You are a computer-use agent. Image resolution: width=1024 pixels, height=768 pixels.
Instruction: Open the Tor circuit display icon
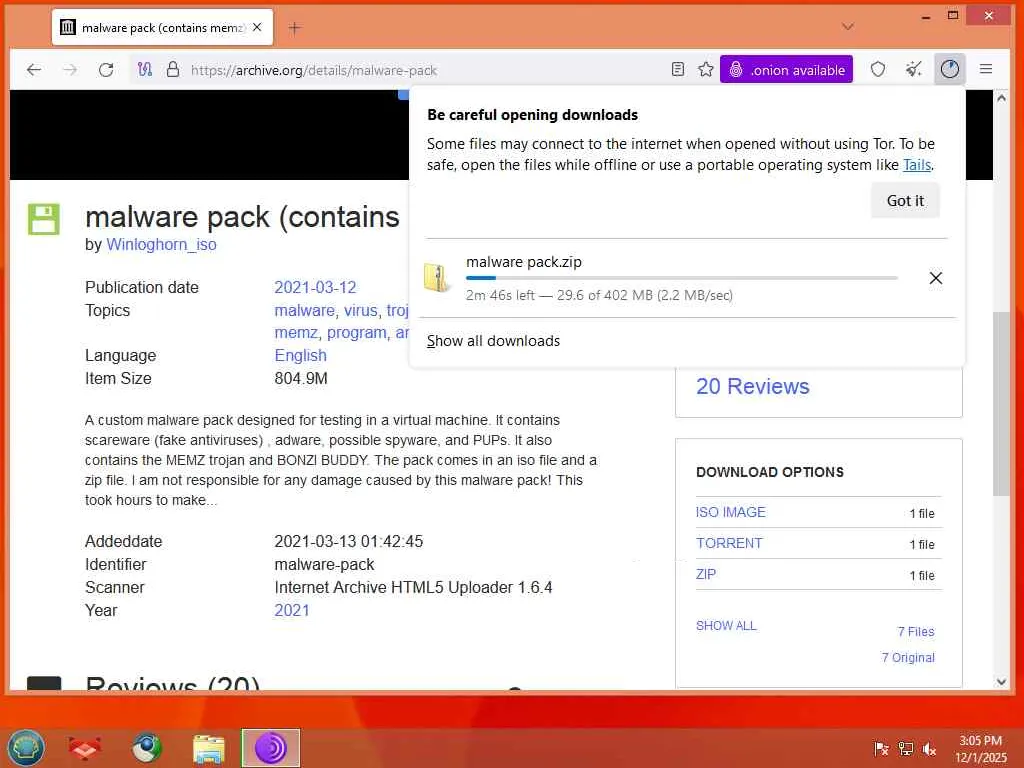pyautogui.click(x=144, y=69)
